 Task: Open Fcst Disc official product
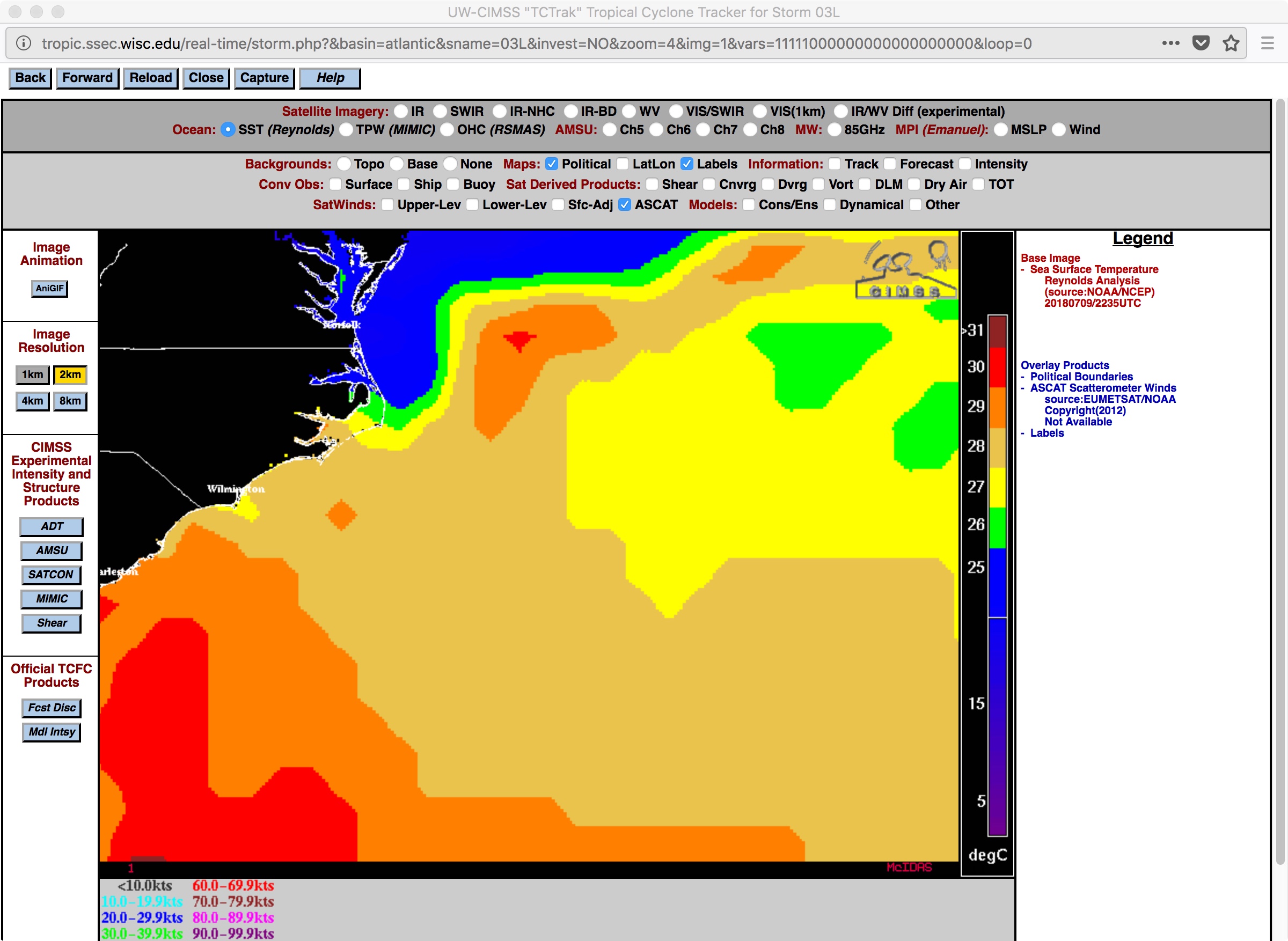click(x=52, y=708)
